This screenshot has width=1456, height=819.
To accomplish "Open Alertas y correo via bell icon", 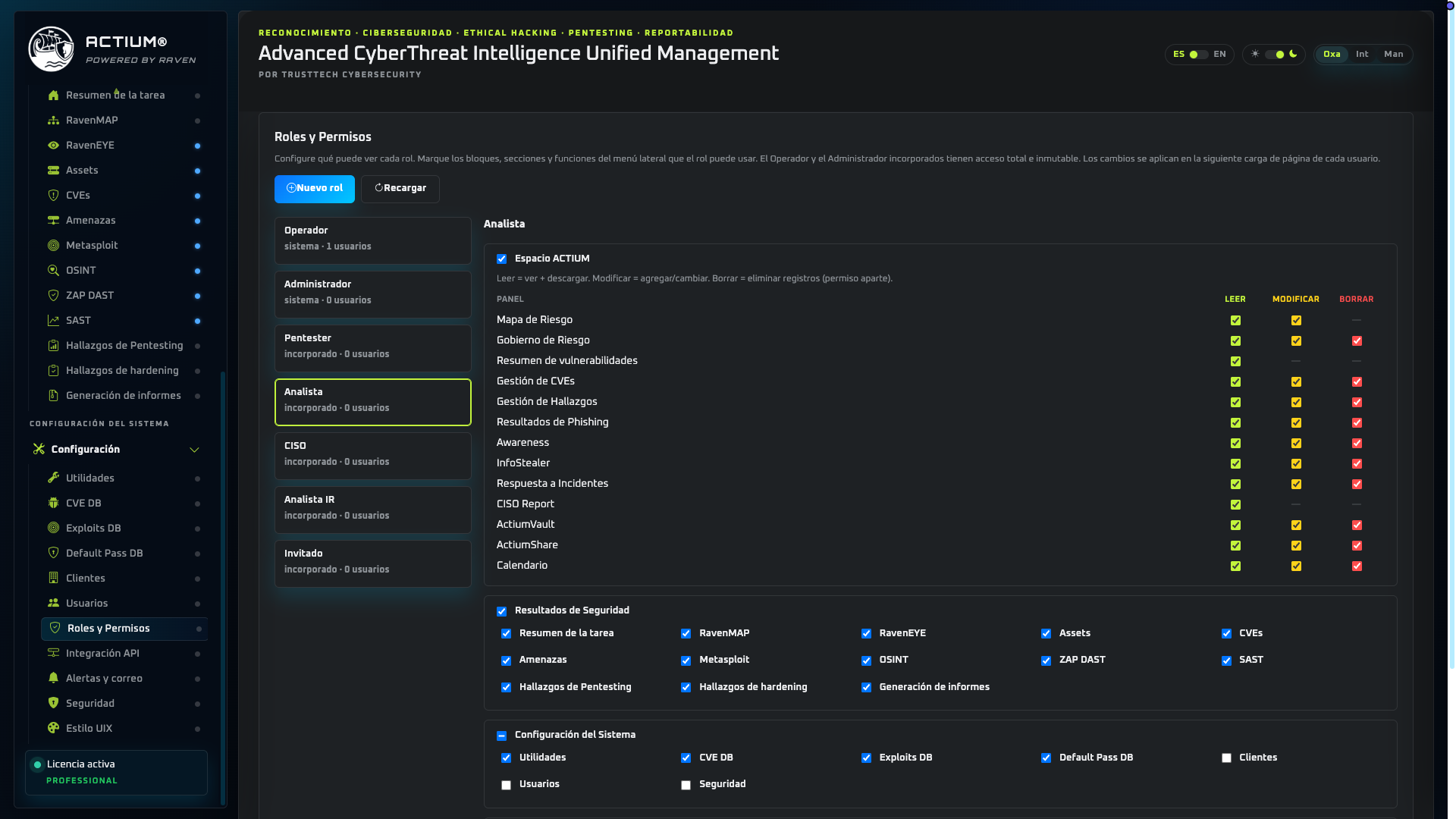I will [53, 679].
